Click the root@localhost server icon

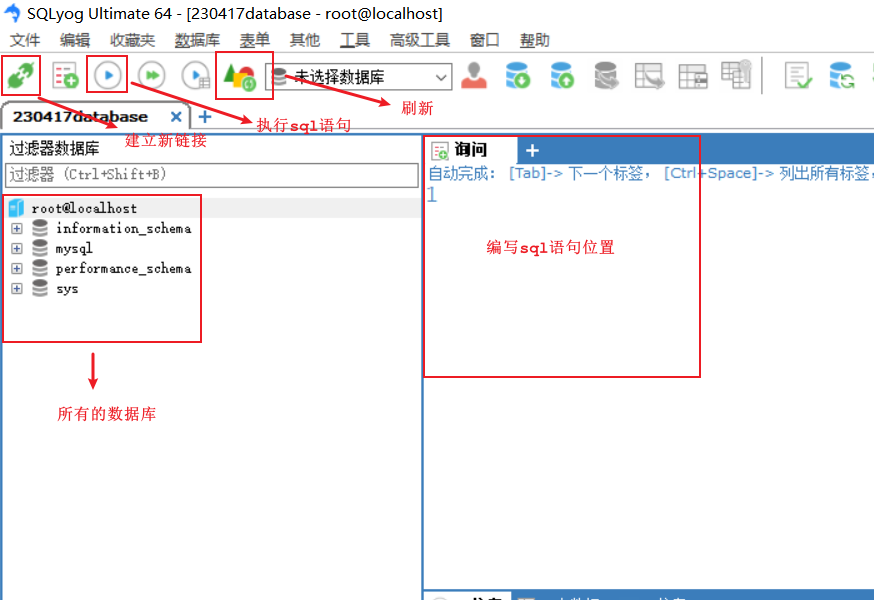(17, 208)
